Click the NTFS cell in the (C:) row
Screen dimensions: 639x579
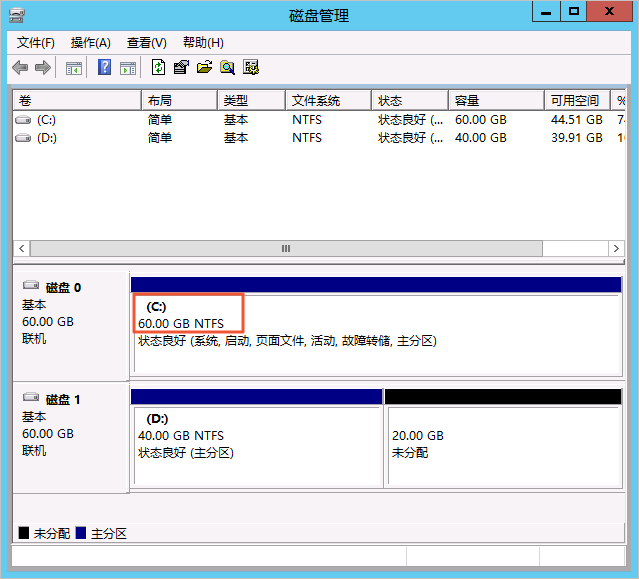pos(307,120)
